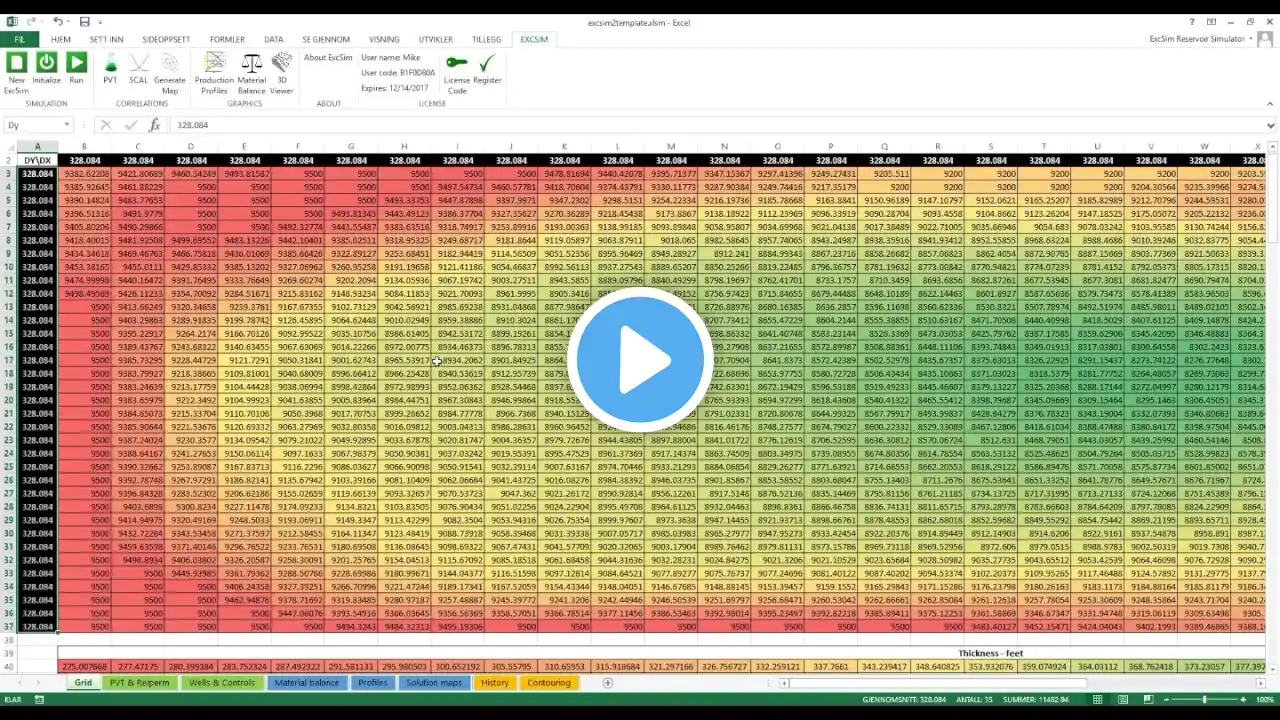Open the Material Balance scales icon
This screenshot has width=1280, height=720.
pyautogui.click(x=251, y=64)
